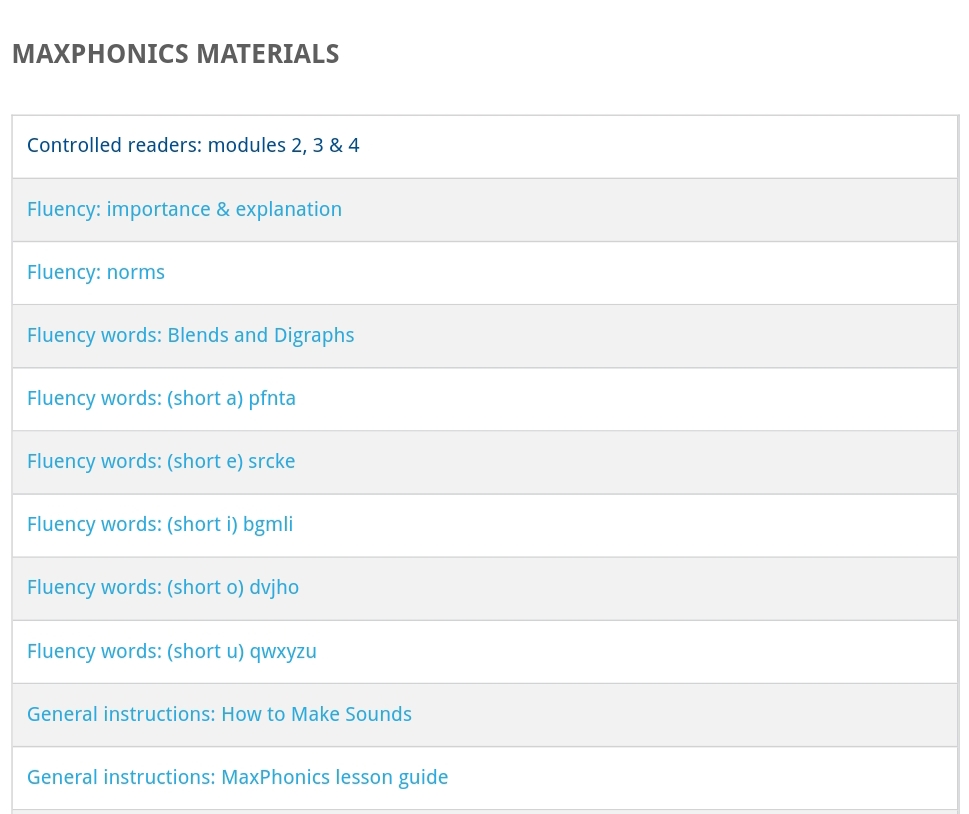
Task: Open General instructions: MaxPhonics lesson guide
Action: [237, 777]
